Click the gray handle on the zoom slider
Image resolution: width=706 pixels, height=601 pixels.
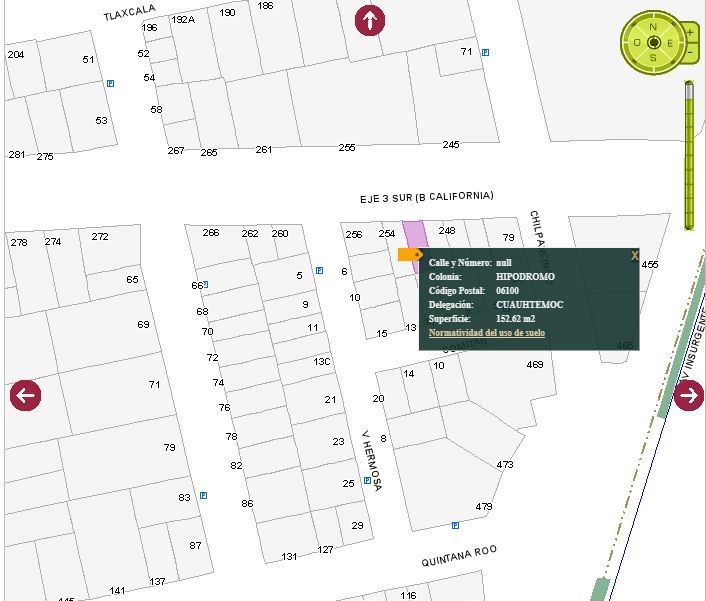click(x=689, y=90)
